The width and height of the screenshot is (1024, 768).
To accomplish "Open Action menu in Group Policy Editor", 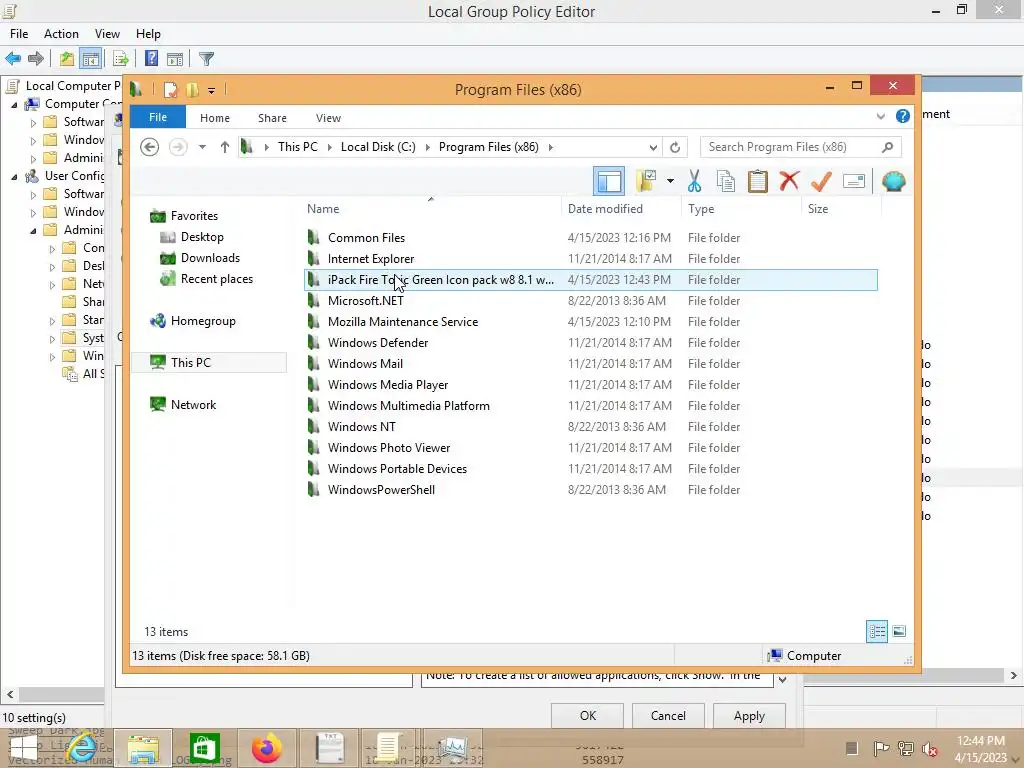I will click(x=61, y=34).
